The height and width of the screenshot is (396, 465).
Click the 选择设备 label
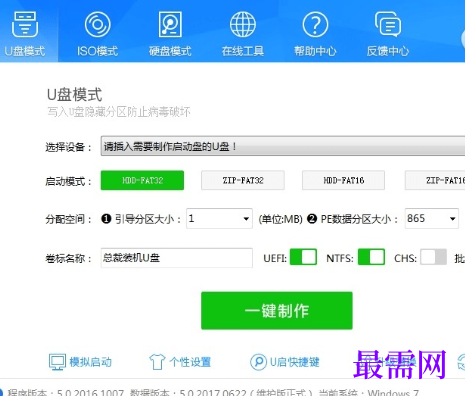68,147
